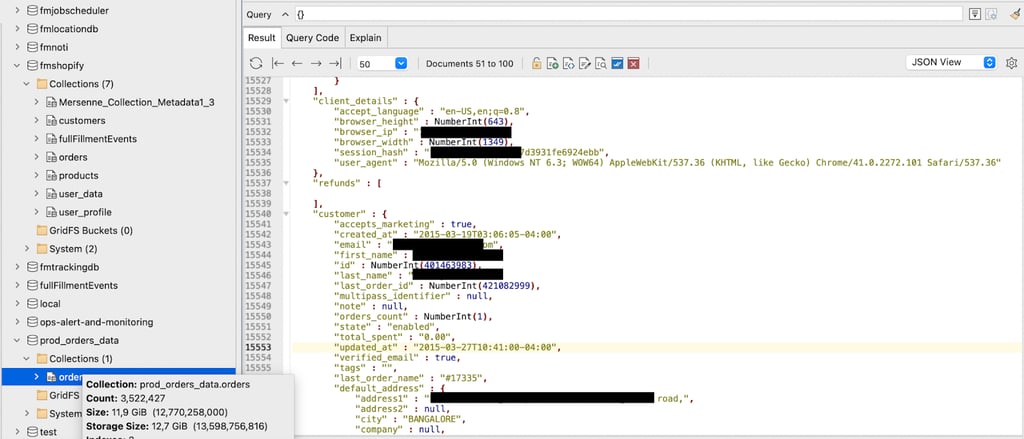The image size is (1024, 439).
Task: Select the user_data collection
Action: pos(80,193)
